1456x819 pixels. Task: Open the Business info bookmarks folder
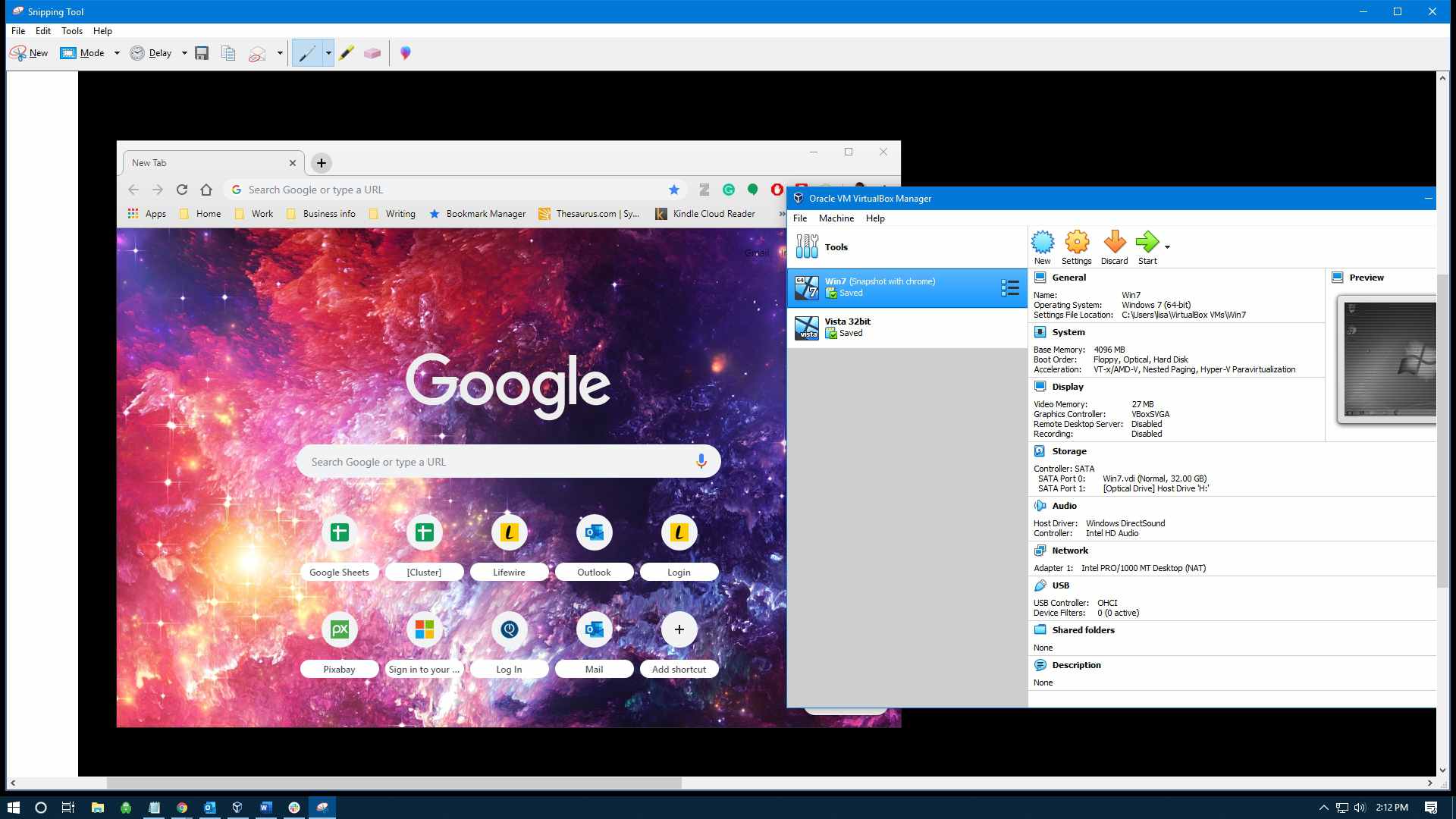[x=321, y=214]
